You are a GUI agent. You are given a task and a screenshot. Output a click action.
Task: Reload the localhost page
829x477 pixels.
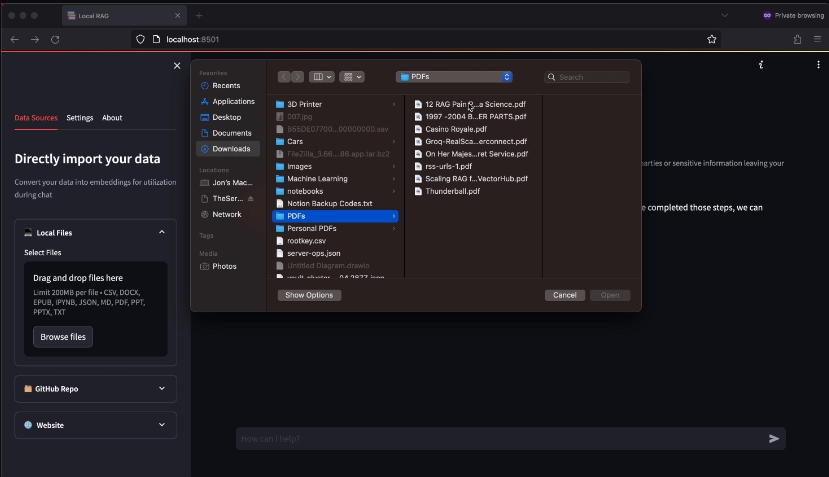(x=55, y=39)
